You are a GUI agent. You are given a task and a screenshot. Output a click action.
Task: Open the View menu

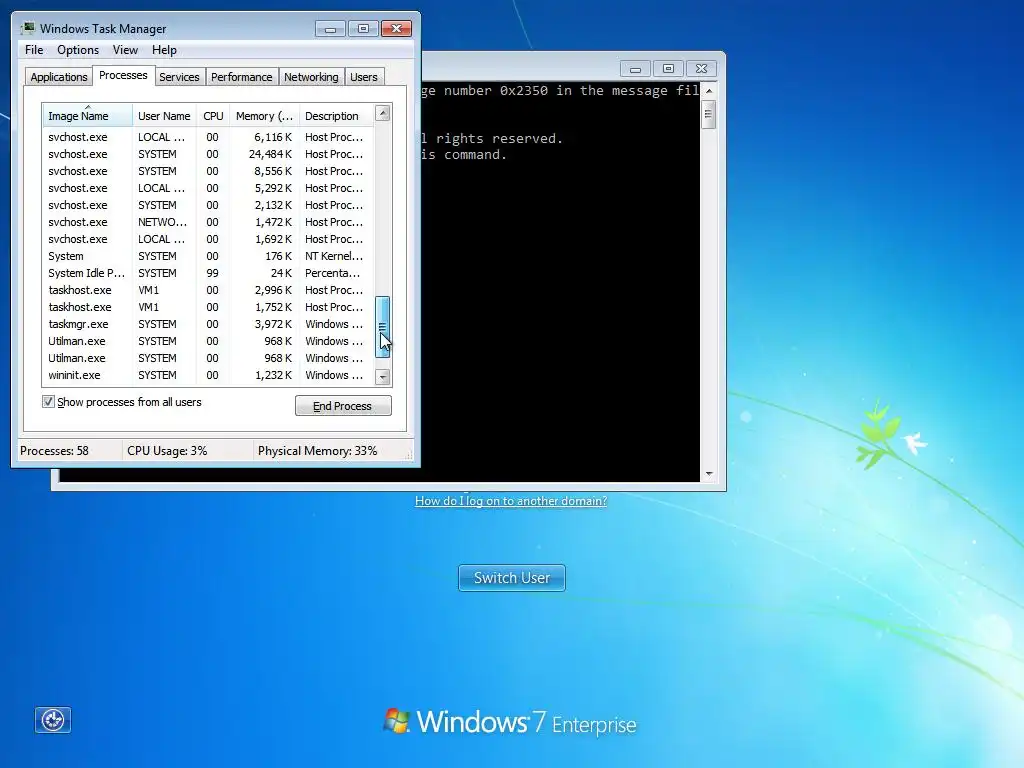125,50
